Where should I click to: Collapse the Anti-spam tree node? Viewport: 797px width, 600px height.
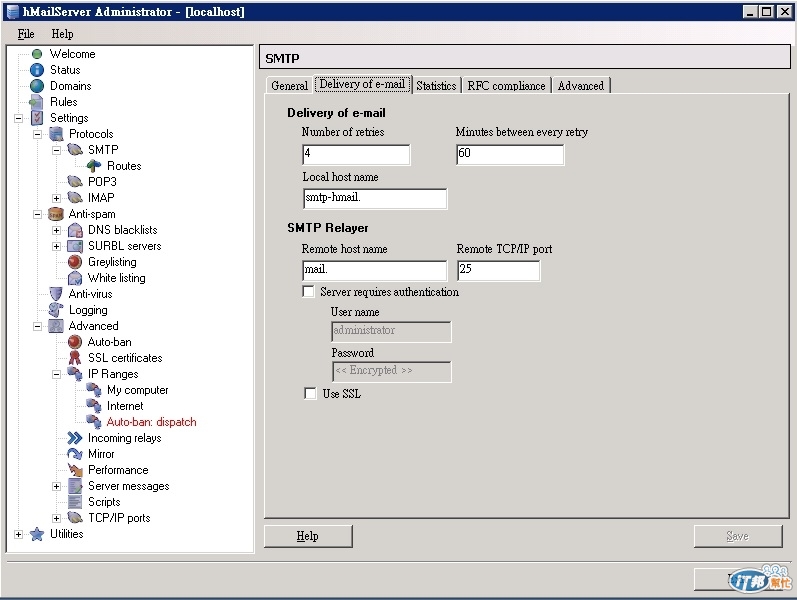[38, 215]
